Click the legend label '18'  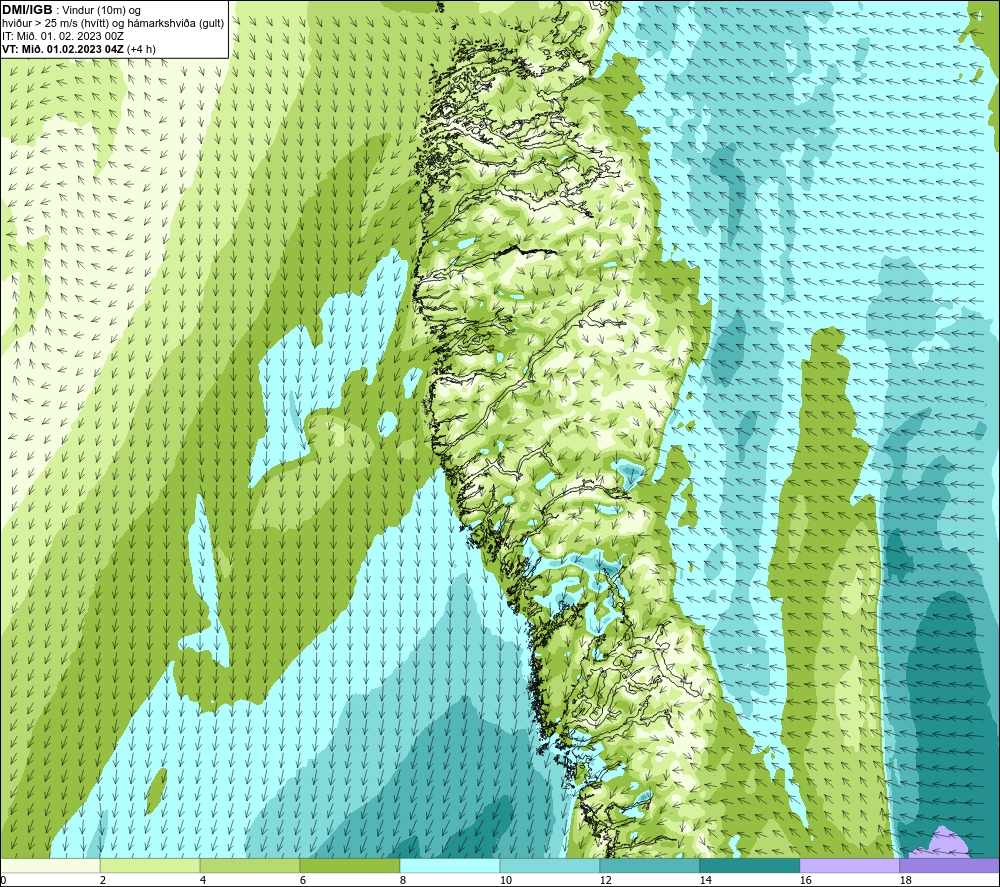point(905,880)
